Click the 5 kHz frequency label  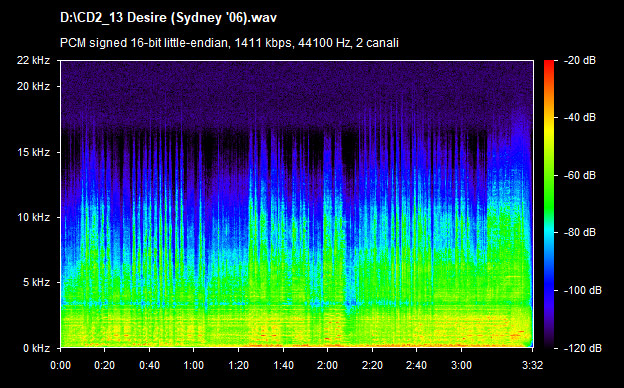coord(36,283)
